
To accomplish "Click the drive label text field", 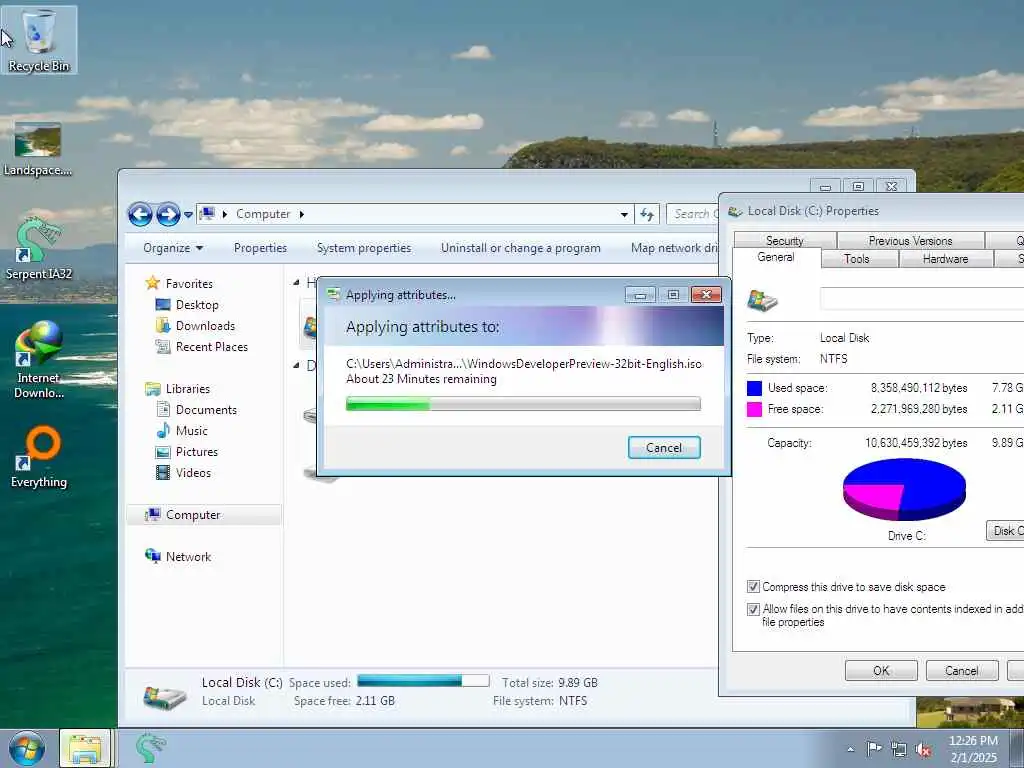I will click(x=921, y=298).
